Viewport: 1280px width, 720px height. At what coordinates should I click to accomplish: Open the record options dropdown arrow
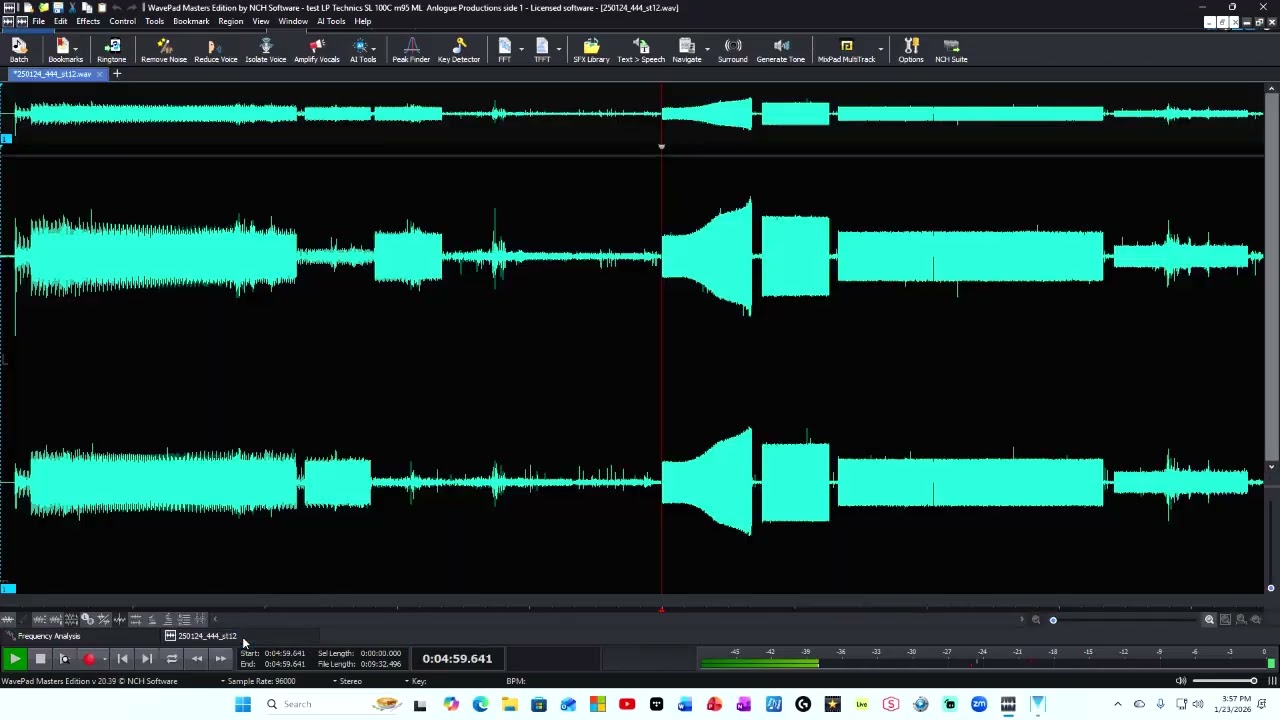(104, 659)
